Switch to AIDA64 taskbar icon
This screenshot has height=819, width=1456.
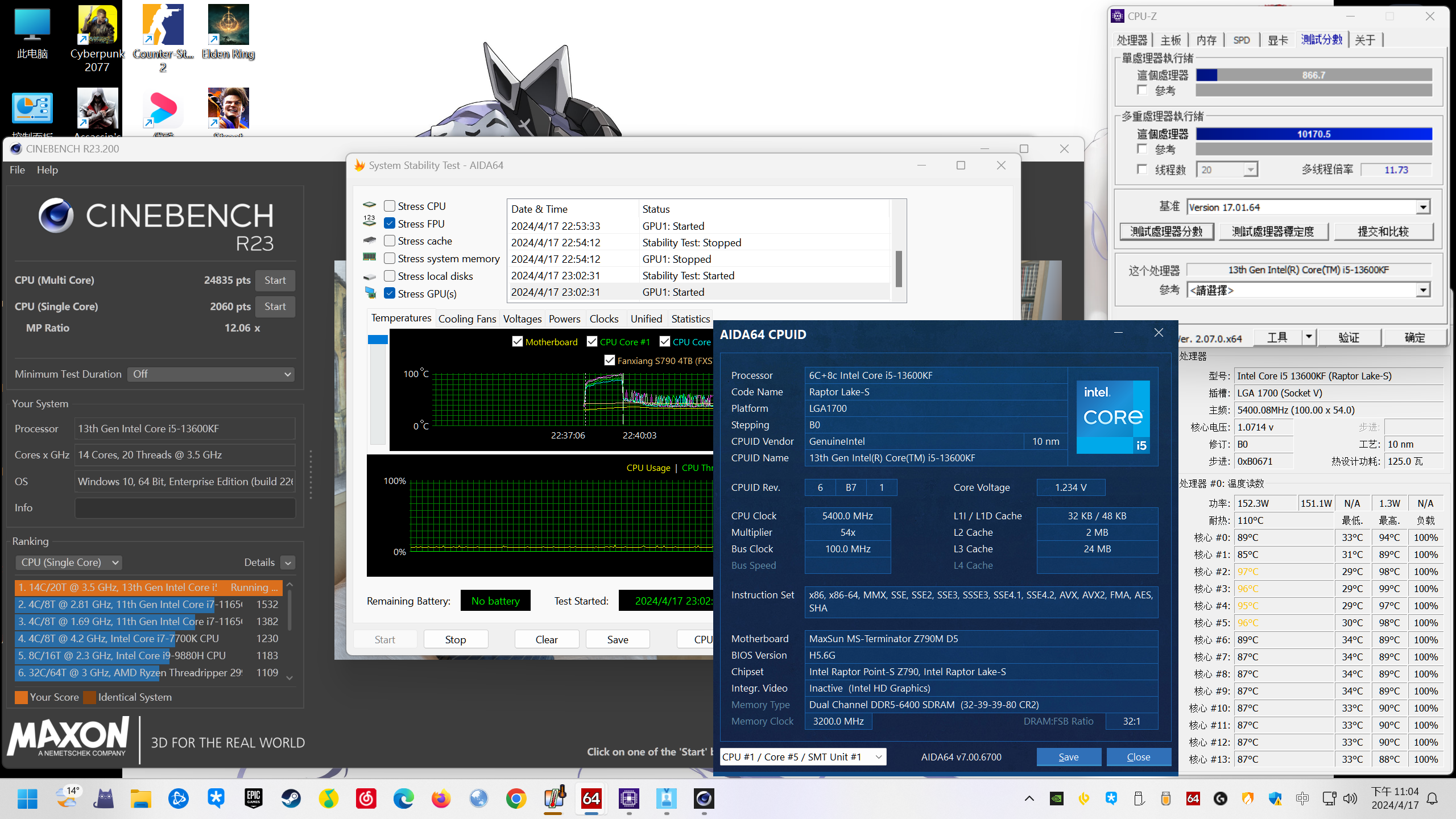click(x=591, y=799)
